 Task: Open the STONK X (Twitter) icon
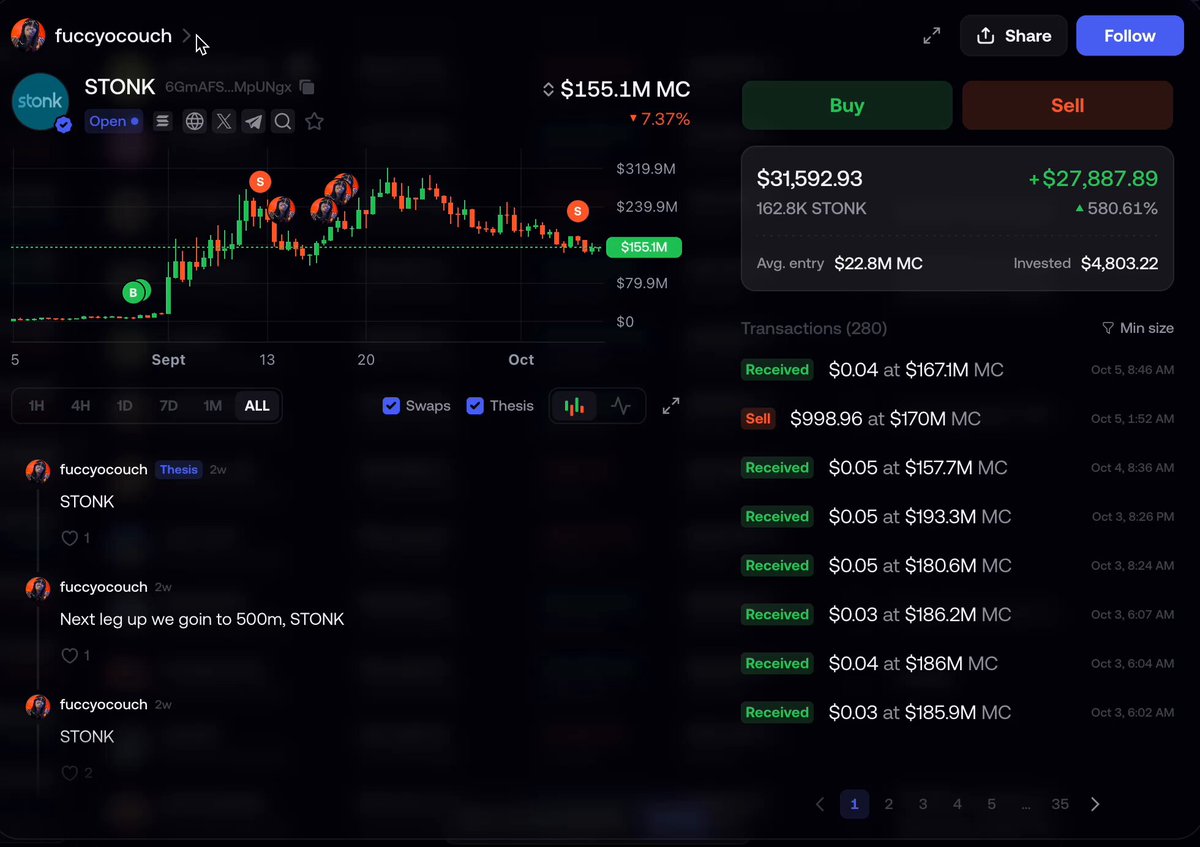[224, 122]
